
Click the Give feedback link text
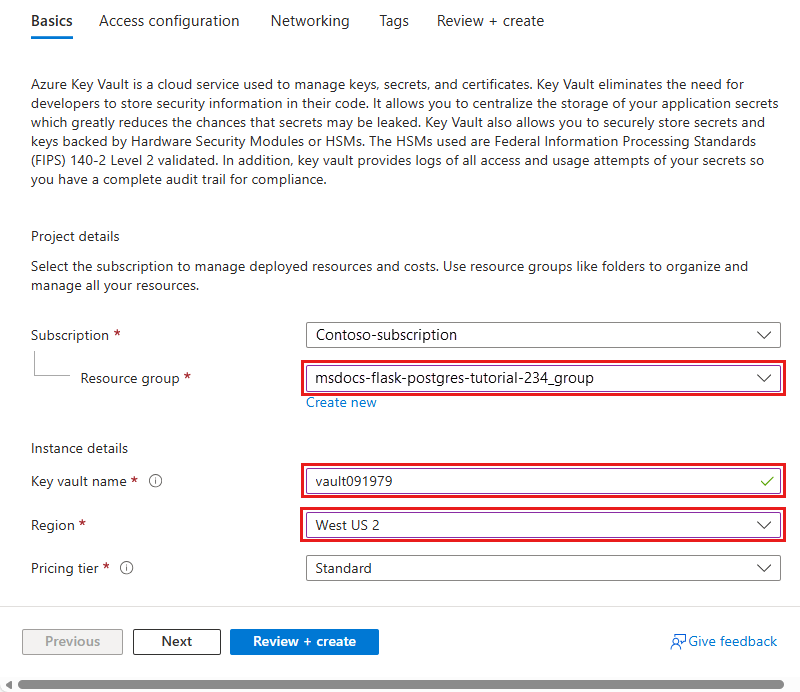[x=733, y=642]
